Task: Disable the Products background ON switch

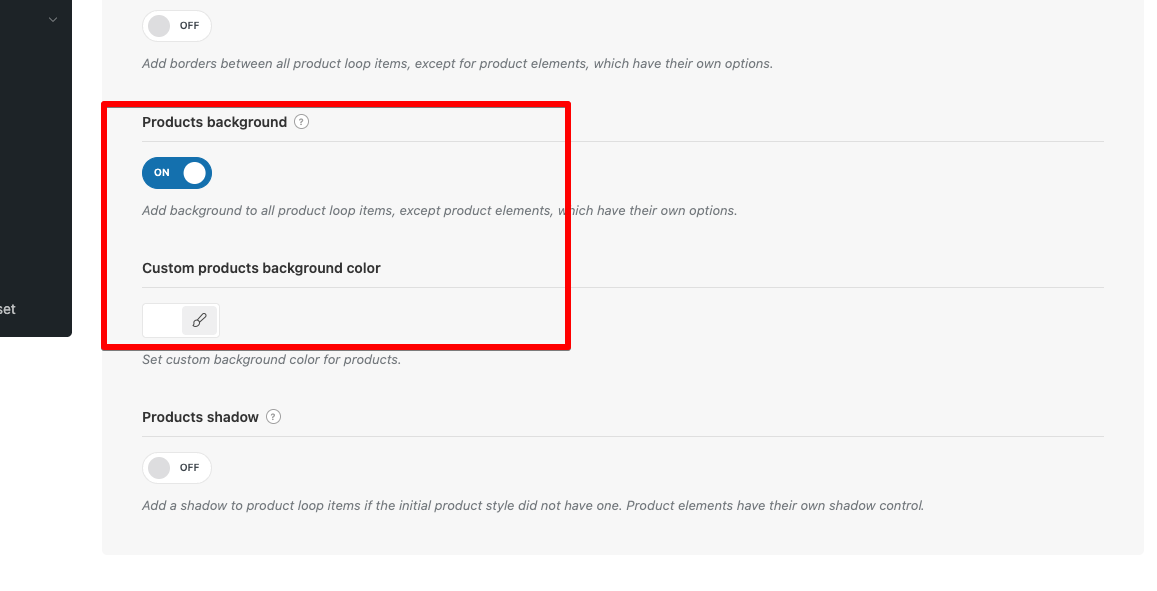Action: (x=177, y=173)
